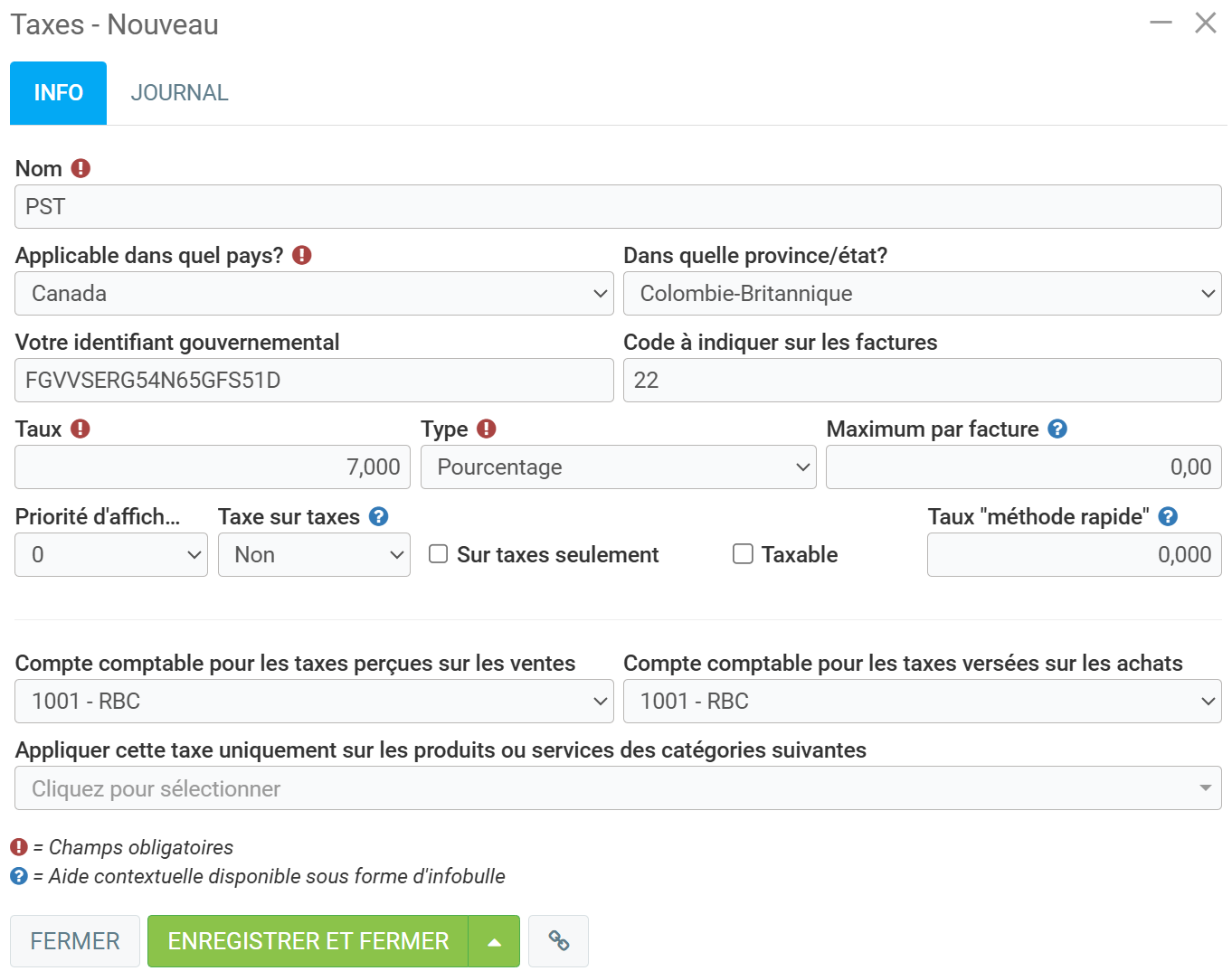Click required icon beside Applicable dans quel pays
1232x971 pixels.
302,255
